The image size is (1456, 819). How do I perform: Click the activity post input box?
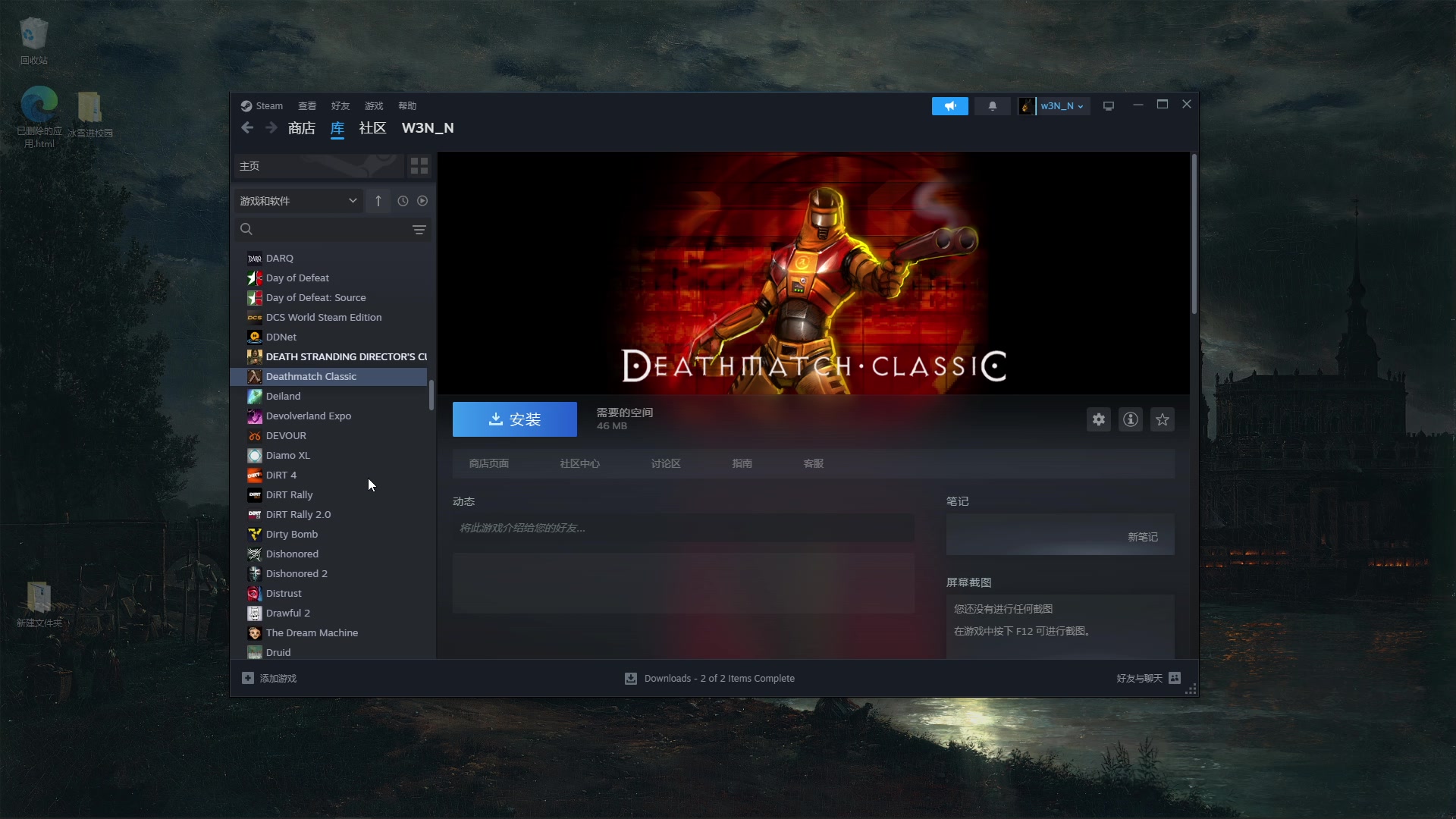coord(683,528)
